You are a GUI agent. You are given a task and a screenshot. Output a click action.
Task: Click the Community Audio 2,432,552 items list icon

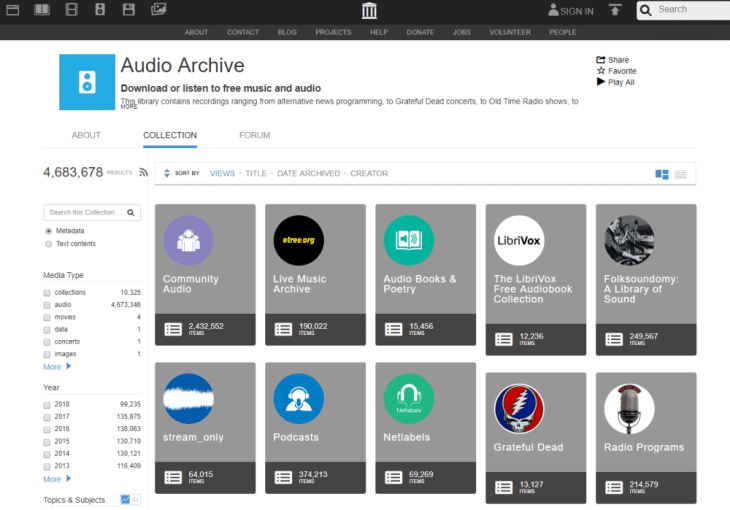coord(173,329)
